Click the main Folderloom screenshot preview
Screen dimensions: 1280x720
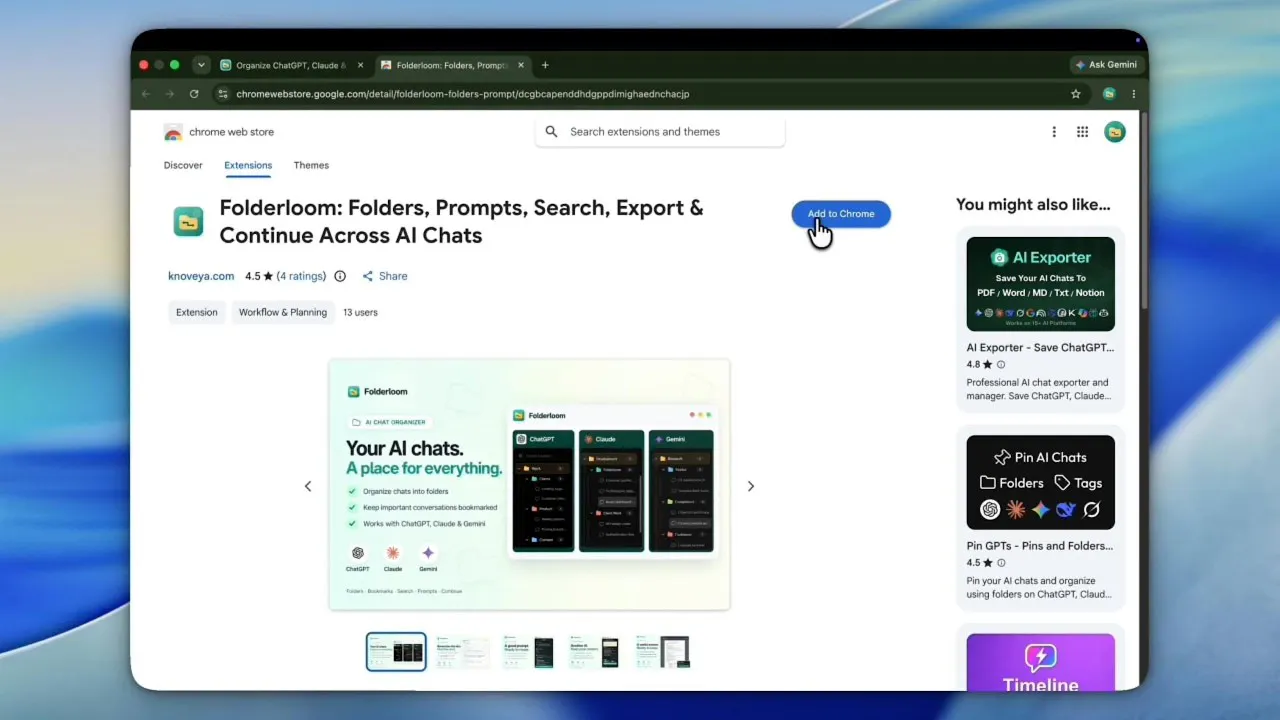tap(529, 484)
